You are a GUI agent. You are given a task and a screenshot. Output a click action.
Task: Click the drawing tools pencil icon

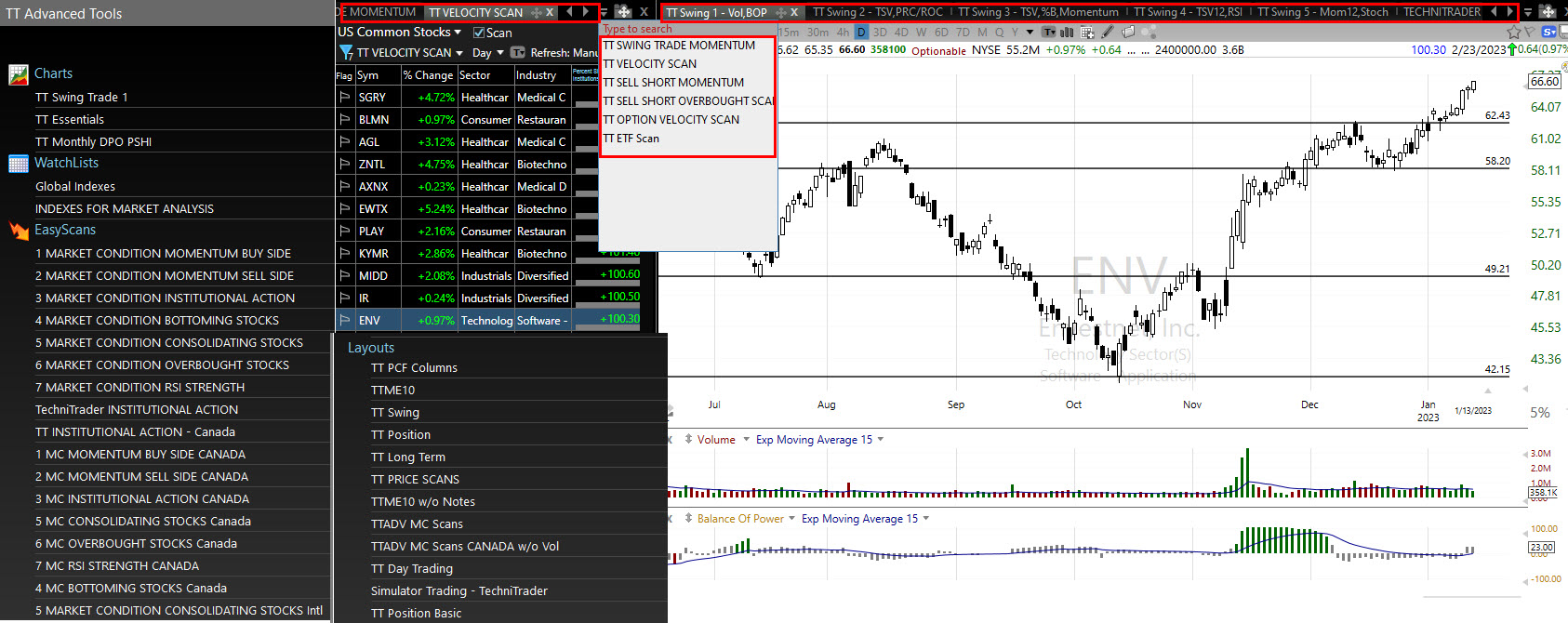tap(1108, 32)
